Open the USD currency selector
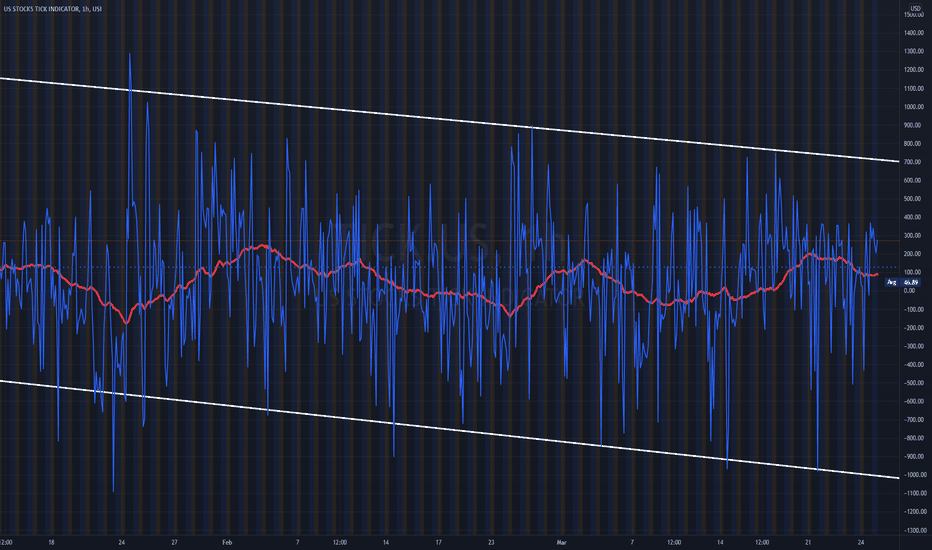 (x=915, y=8)
